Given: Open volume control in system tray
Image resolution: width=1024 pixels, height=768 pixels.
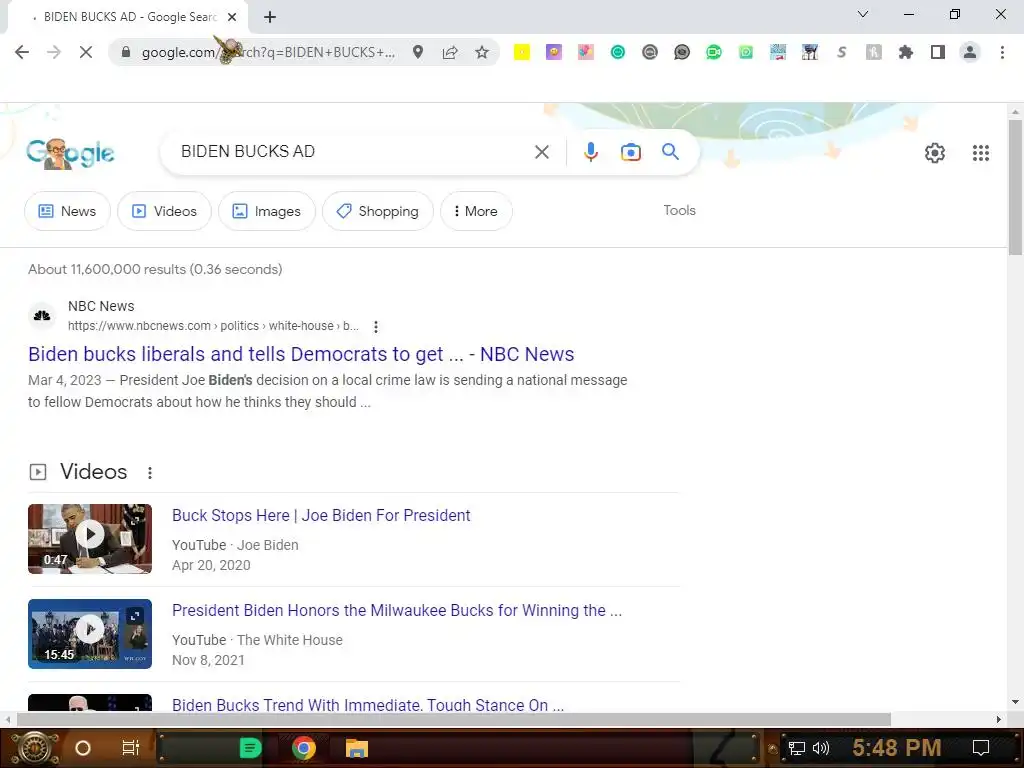Looking at the screenshot, I should point(821,748).
